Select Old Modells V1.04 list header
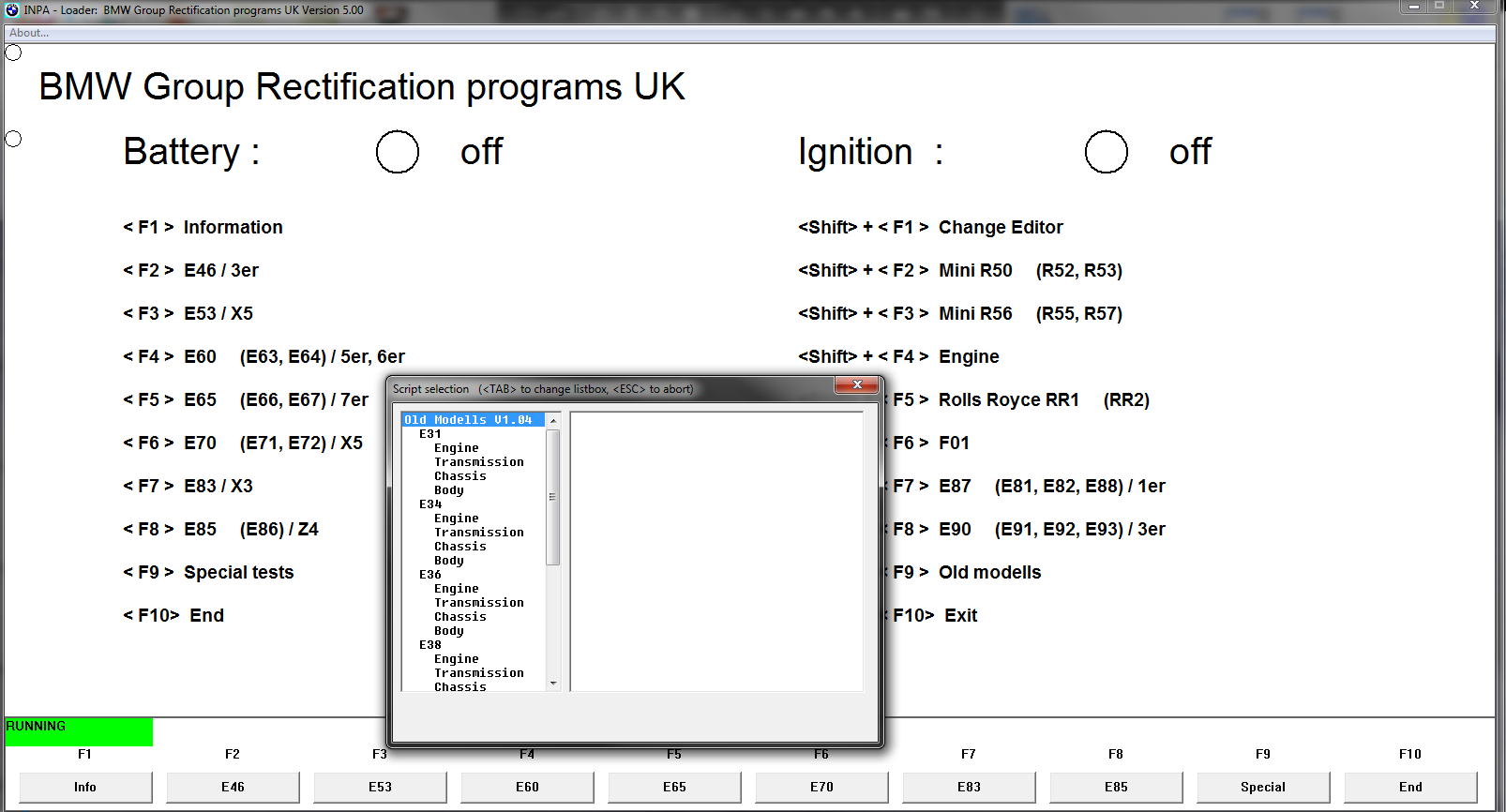1506x812 pixels. click(x=468, y=420)
